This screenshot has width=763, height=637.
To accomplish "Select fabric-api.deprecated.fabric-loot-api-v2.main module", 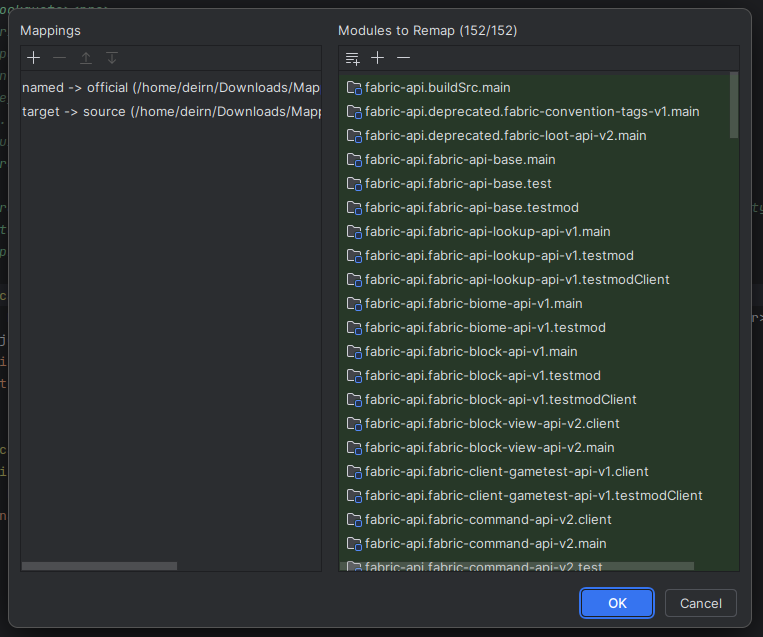I will point(506,136).
